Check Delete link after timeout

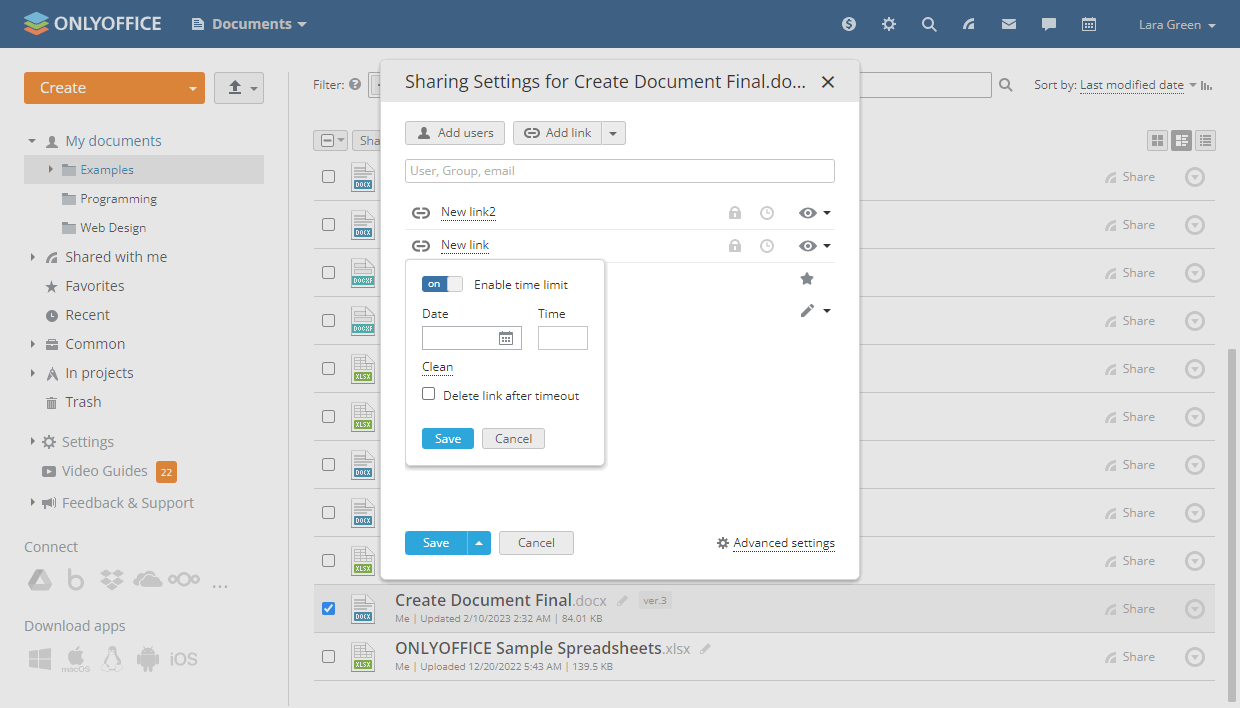point(429,394)
